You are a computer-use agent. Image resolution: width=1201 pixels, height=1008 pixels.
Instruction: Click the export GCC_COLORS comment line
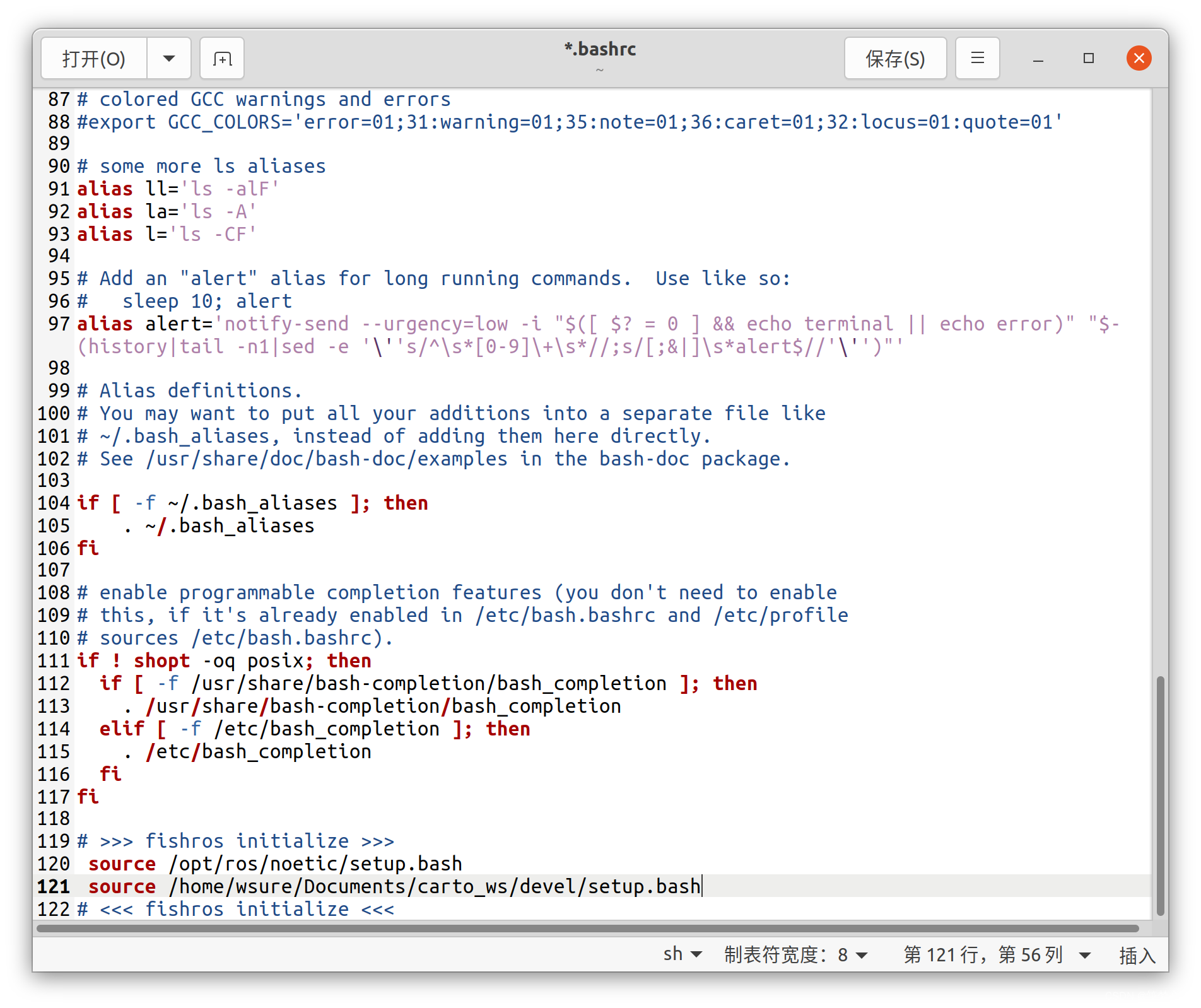click(x=568, y=122)
